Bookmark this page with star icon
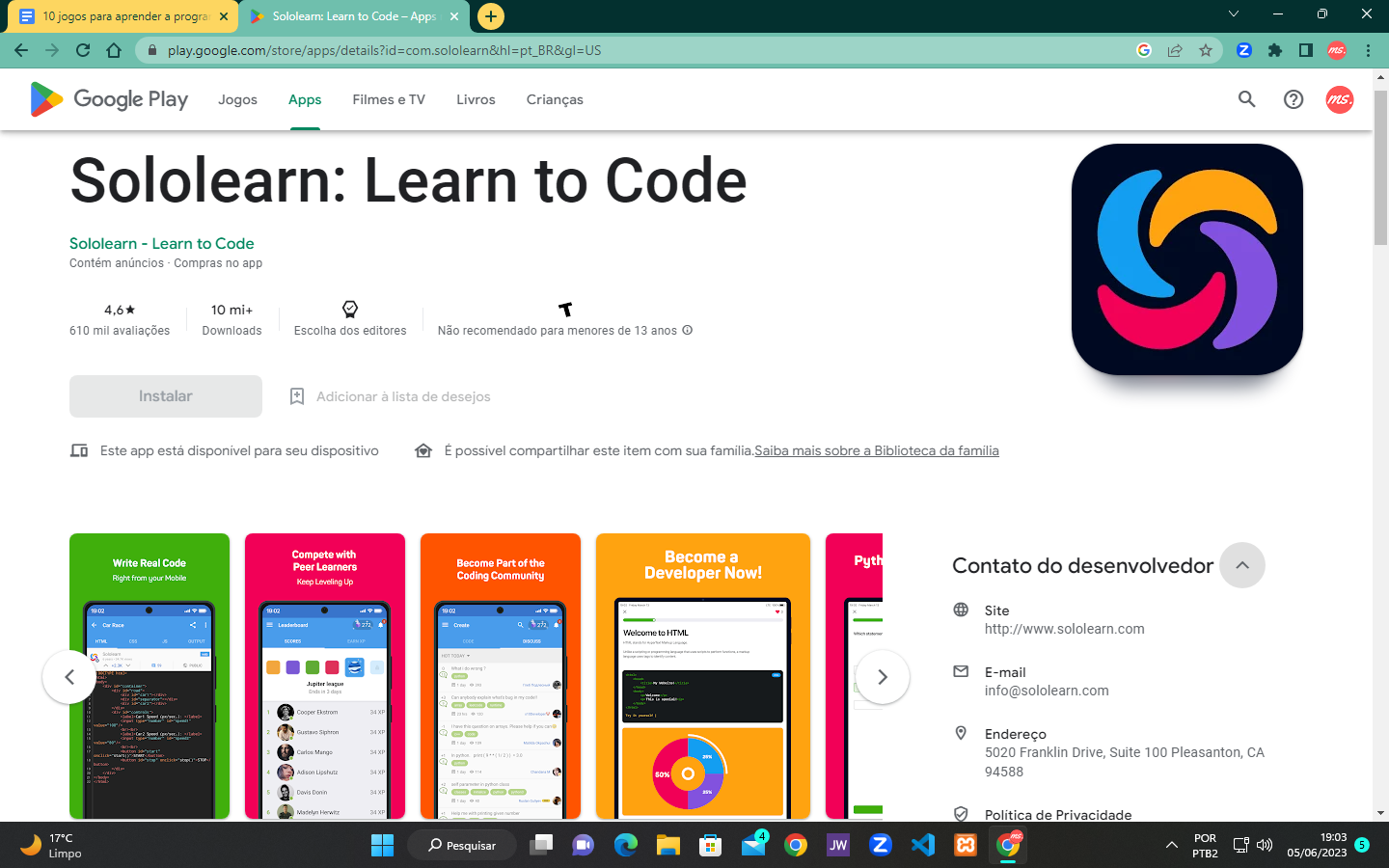This screenshot has height=868, width=1389. coord(1206,50)
